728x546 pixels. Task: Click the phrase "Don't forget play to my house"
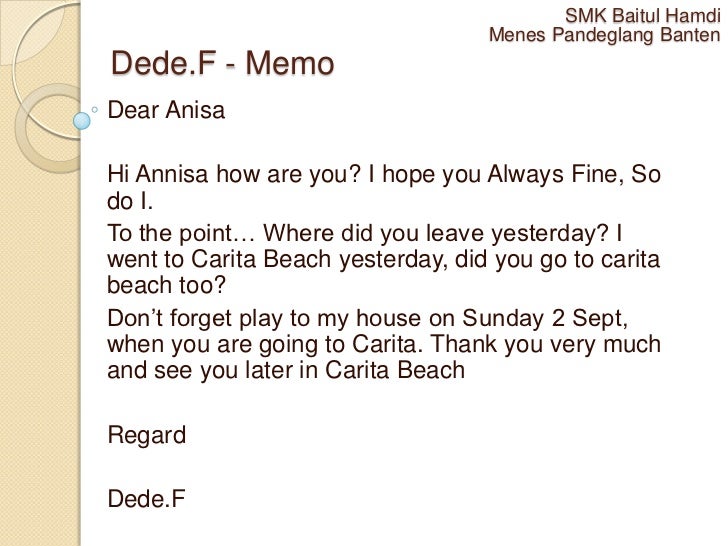click(x=258, y=318)
